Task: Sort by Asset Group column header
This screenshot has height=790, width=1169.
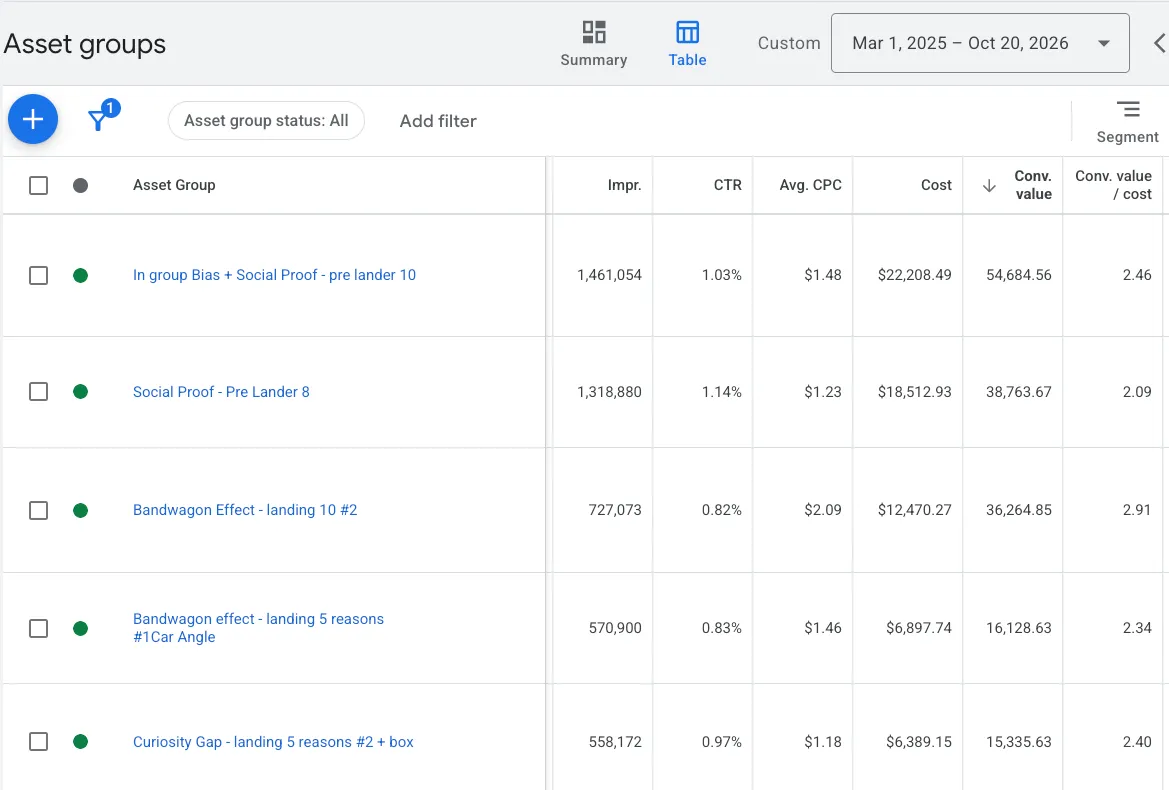Action: (x=174, y=185)
